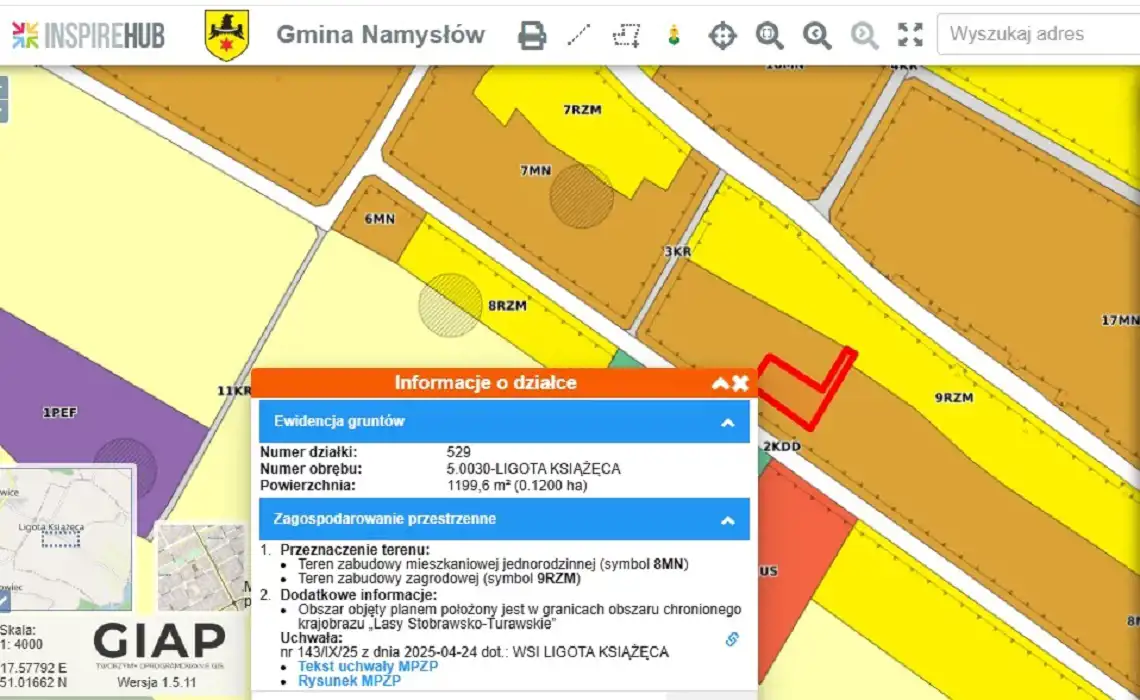Go to next map view magnifier

(863, 35)
